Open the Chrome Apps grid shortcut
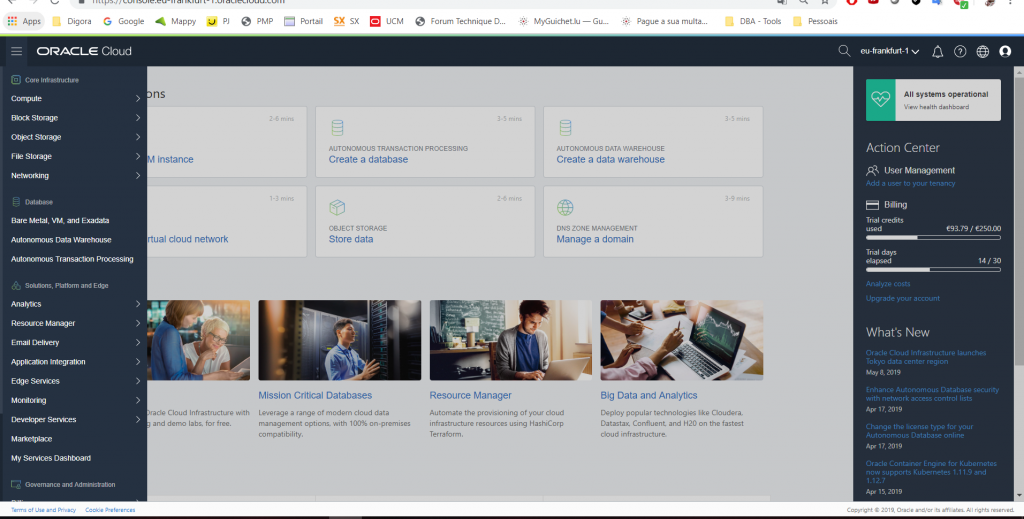The width and height of the screenshot is (1024, 519). pos(24,21)
